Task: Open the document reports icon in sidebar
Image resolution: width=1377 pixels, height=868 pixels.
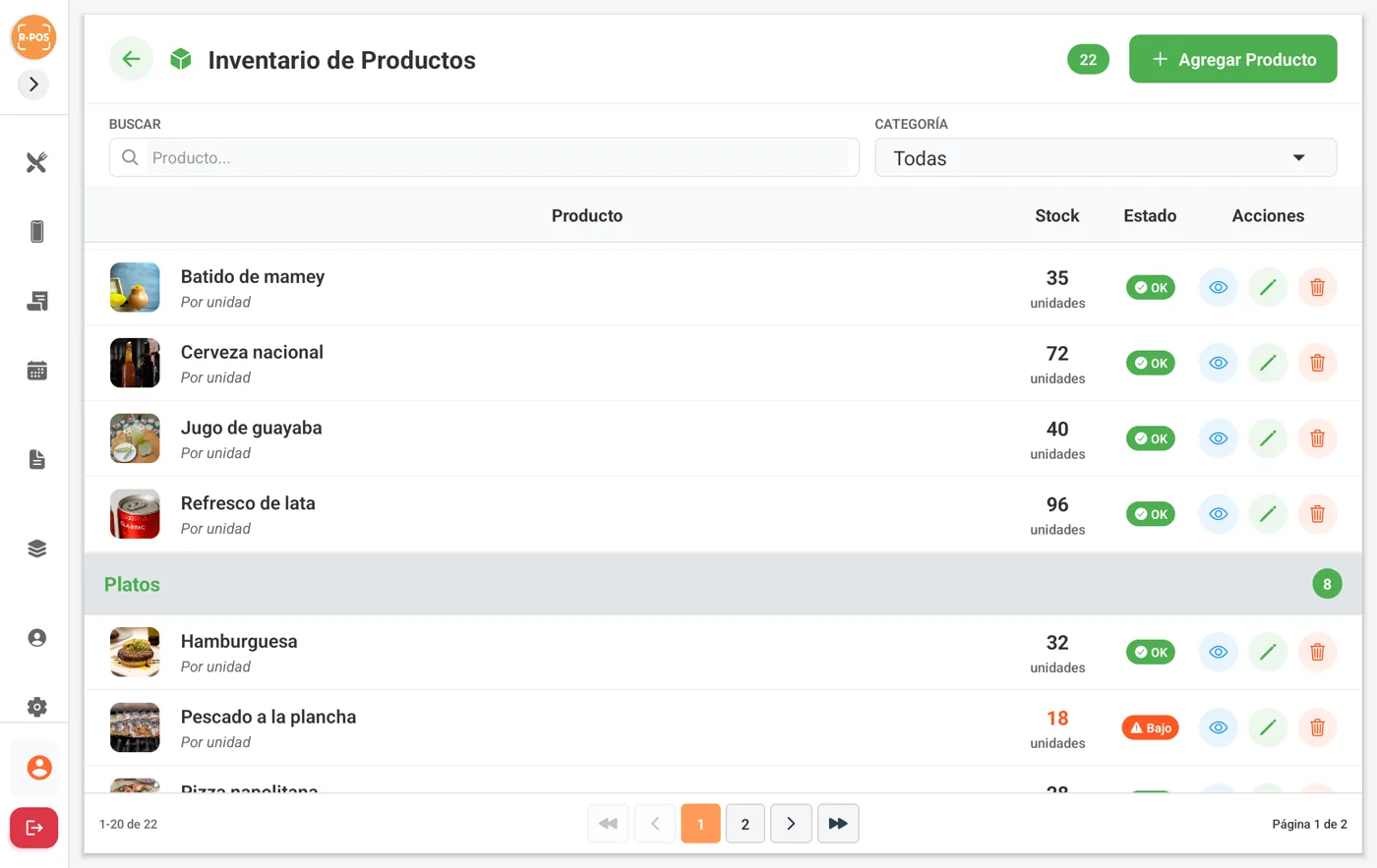Action: (x=36, y=459)
